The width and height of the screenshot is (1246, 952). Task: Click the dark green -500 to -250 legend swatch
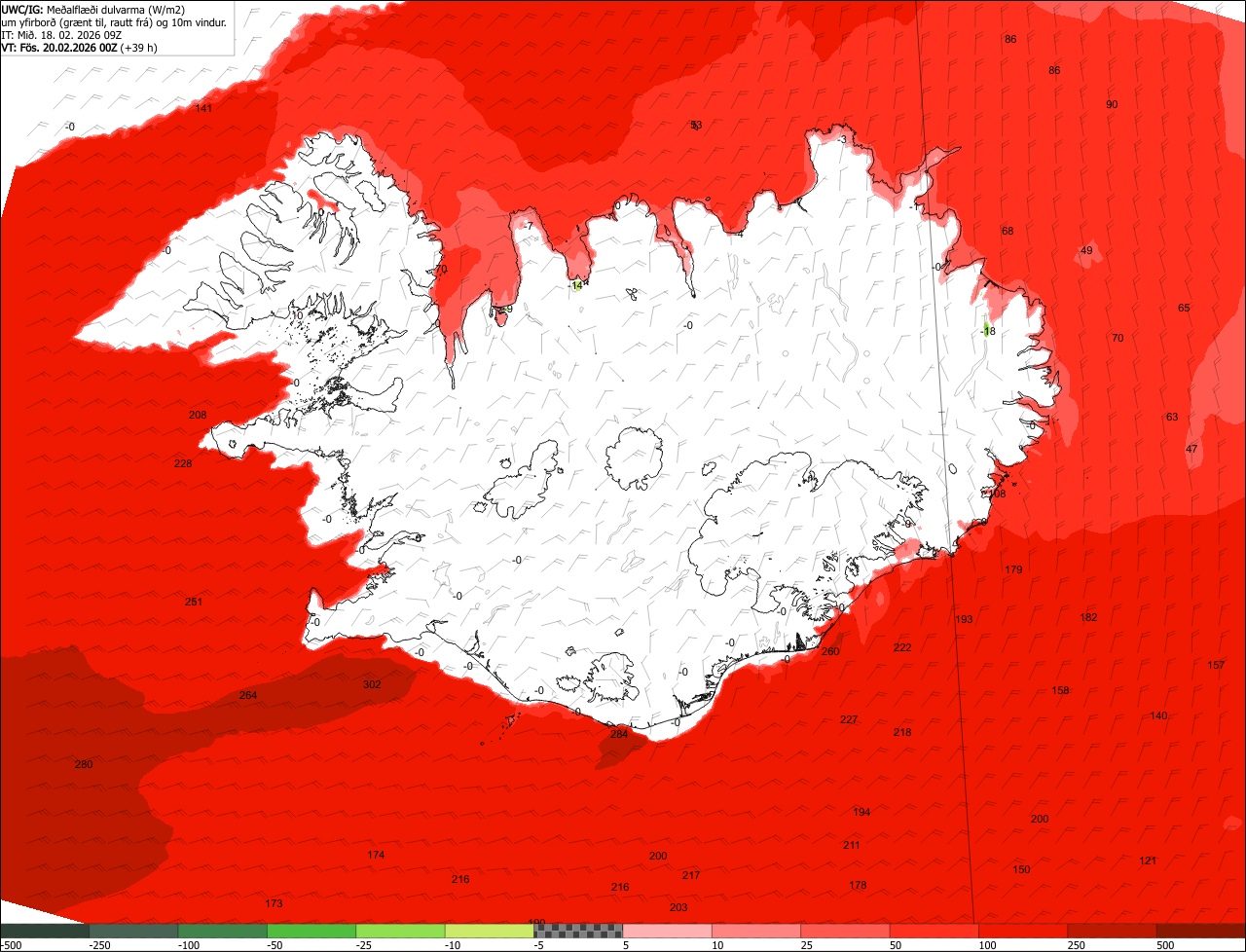click(44, 931)
